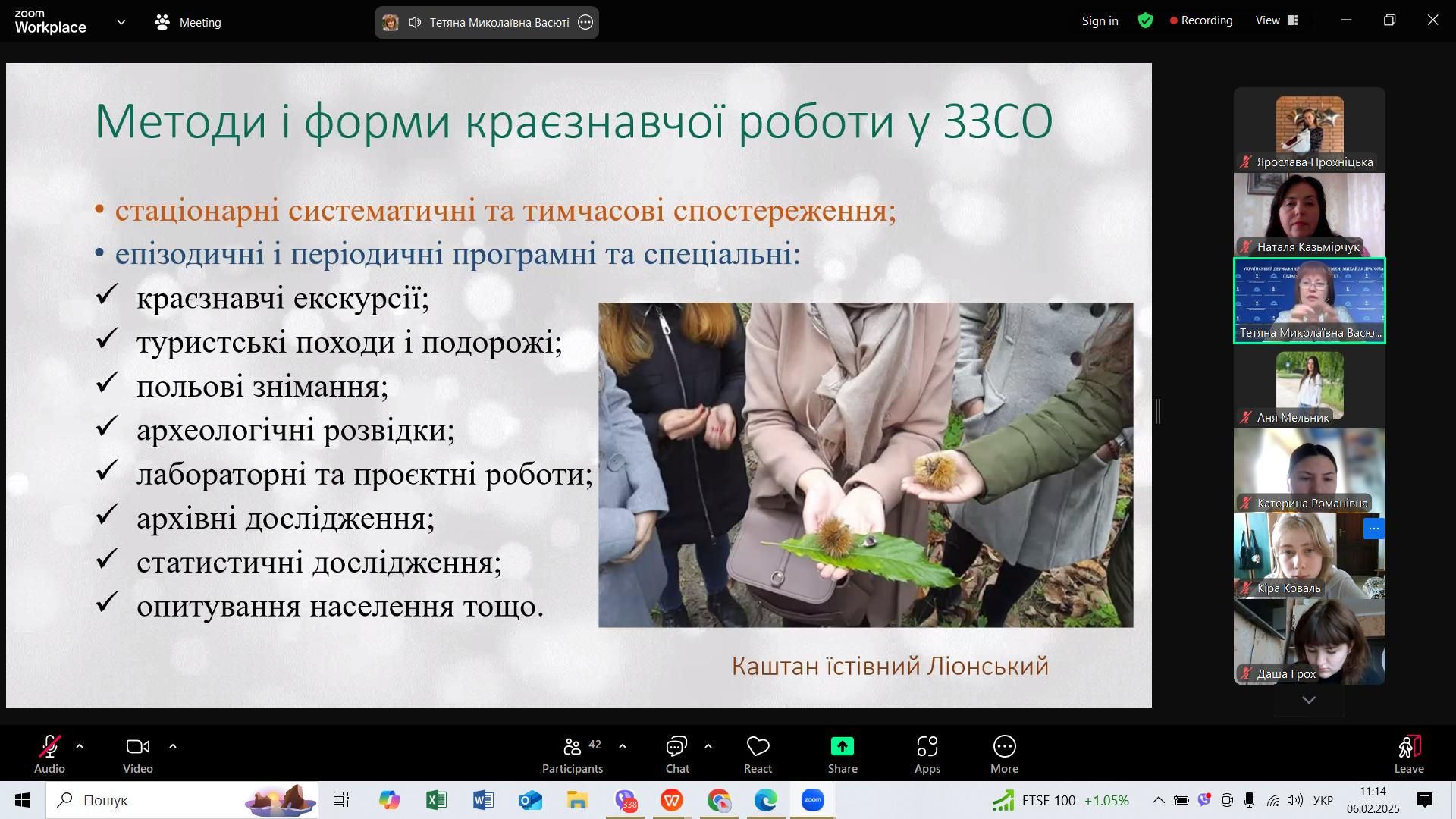The height and width of the screenshot is (819, 1456).
Task: Select Наталя Казьмірчук video tile
Action: pyautogui.click(x=1310, y=215)
